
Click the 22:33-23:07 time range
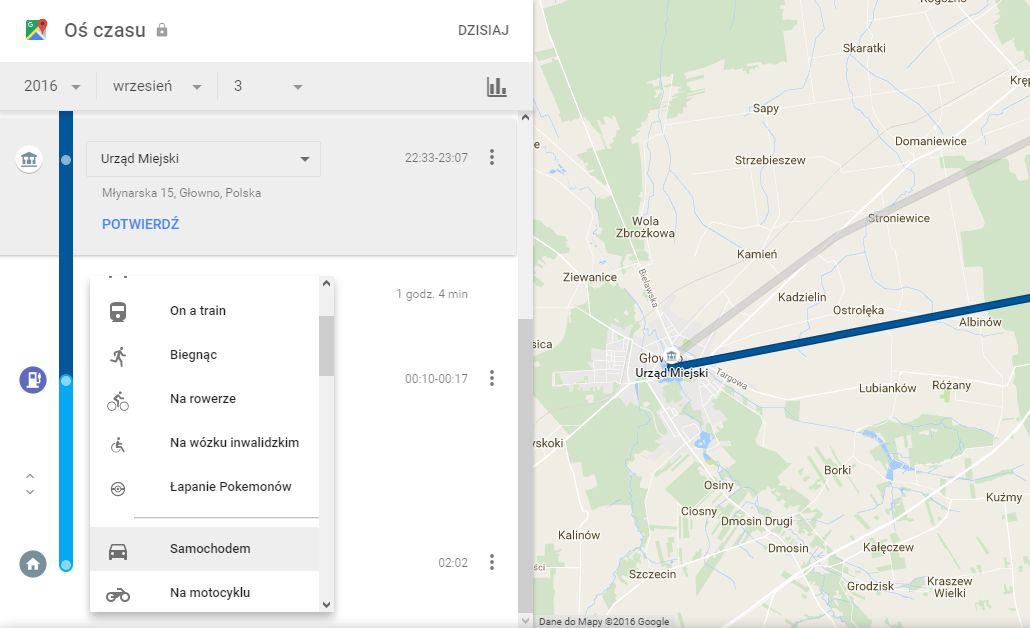click(436, 158)
